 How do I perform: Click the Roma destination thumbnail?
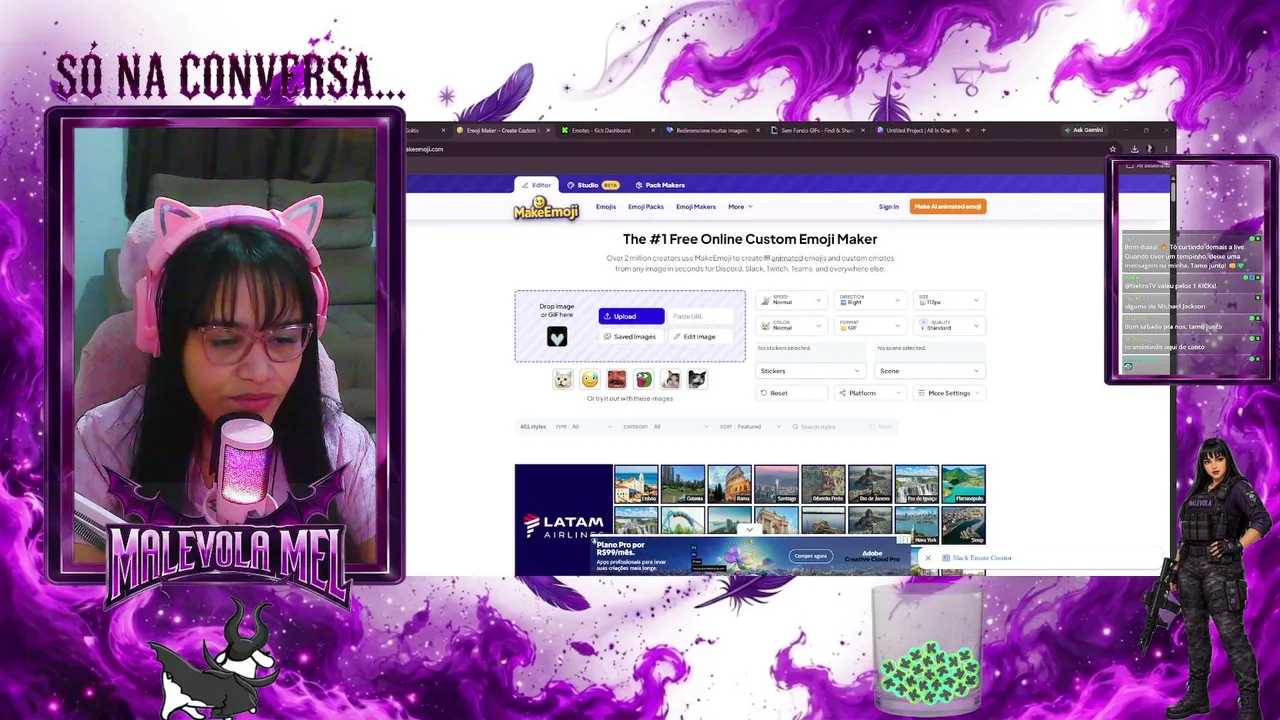[729, 484]
